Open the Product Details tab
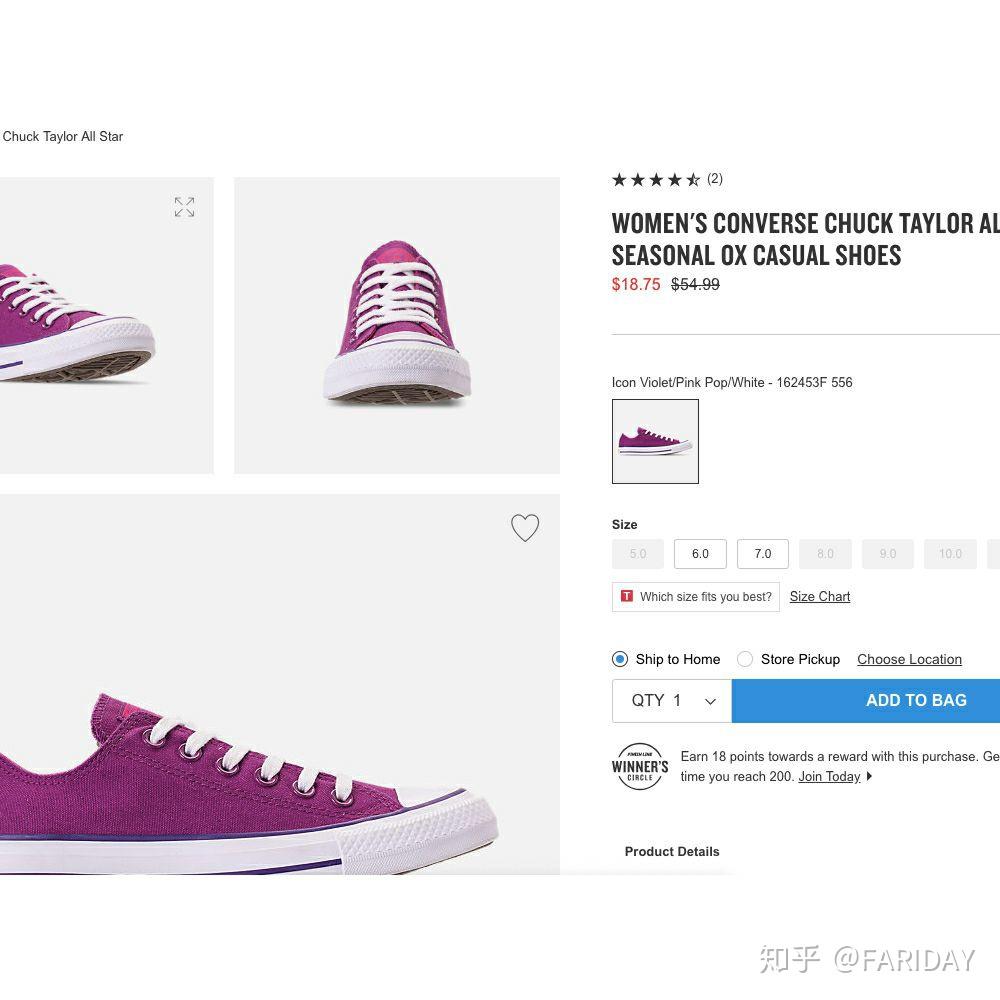This screenshot has width=1000, height=1000. [x=672, y=852]
